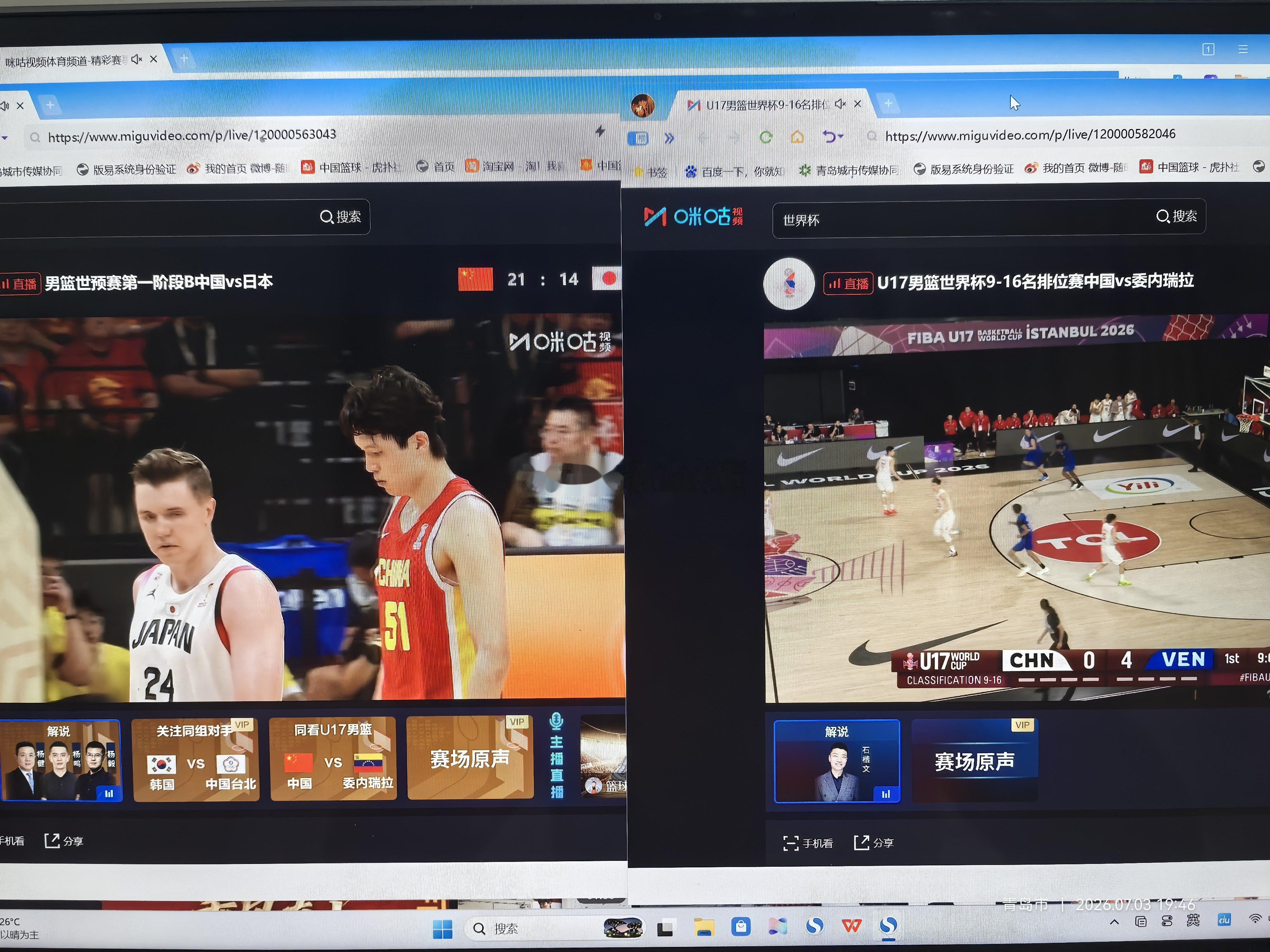
Task: Open the undo-close-tab dropdown arrow
Action: tap(841, 137)
